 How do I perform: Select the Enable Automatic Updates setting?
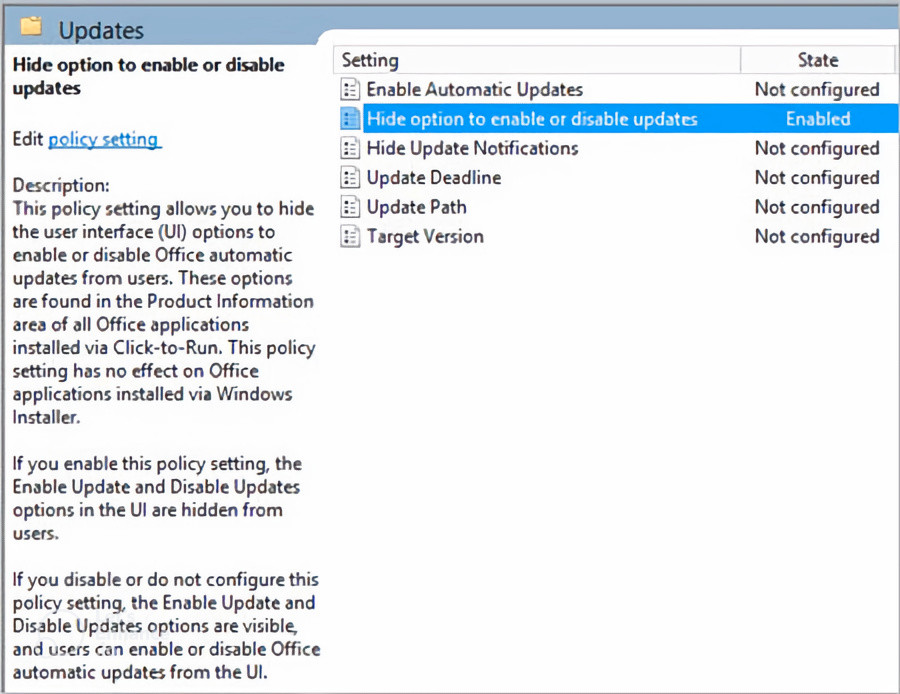tap(475, 90)
